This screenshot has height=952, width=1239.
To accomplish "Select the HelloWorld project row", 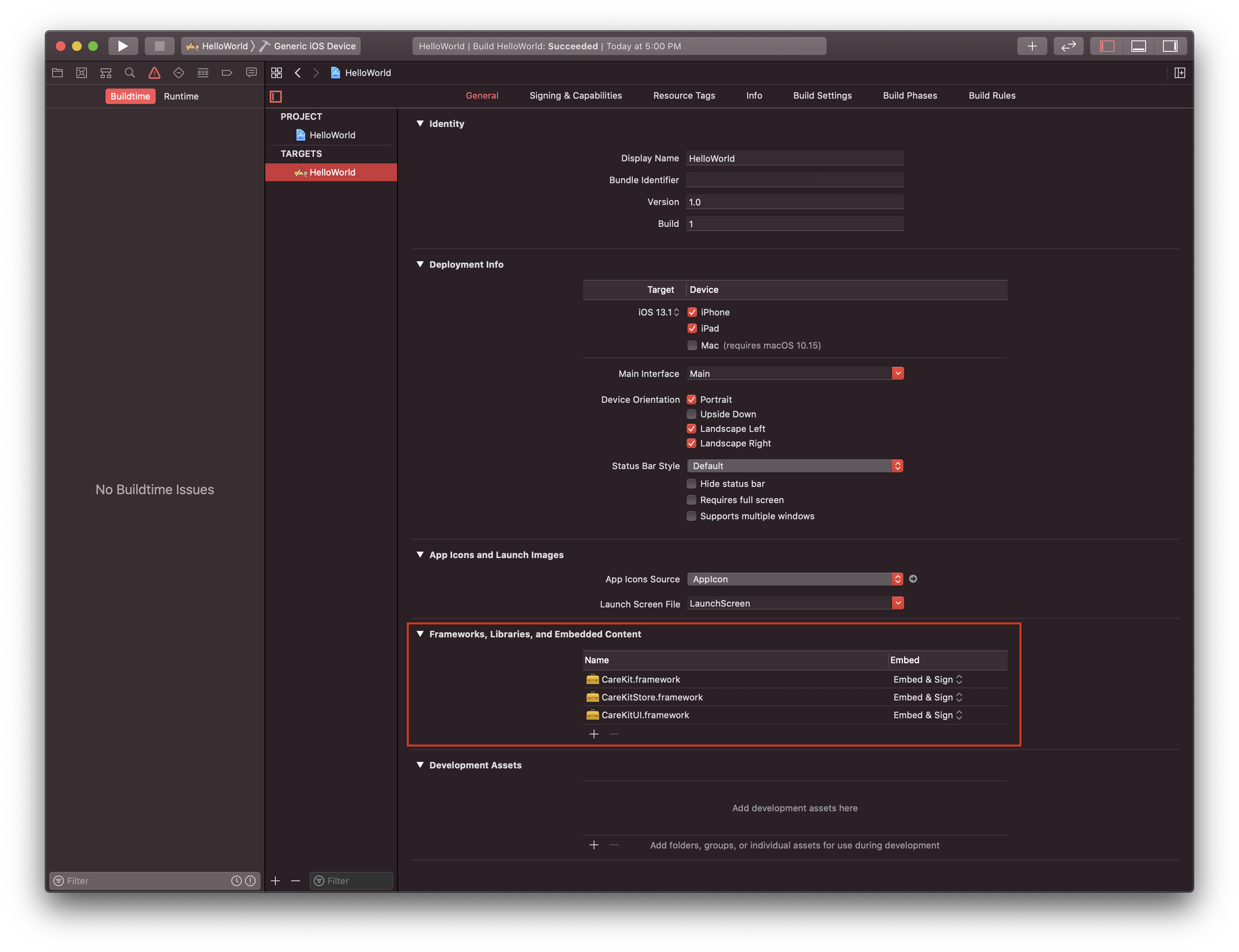I will [332, 135].
